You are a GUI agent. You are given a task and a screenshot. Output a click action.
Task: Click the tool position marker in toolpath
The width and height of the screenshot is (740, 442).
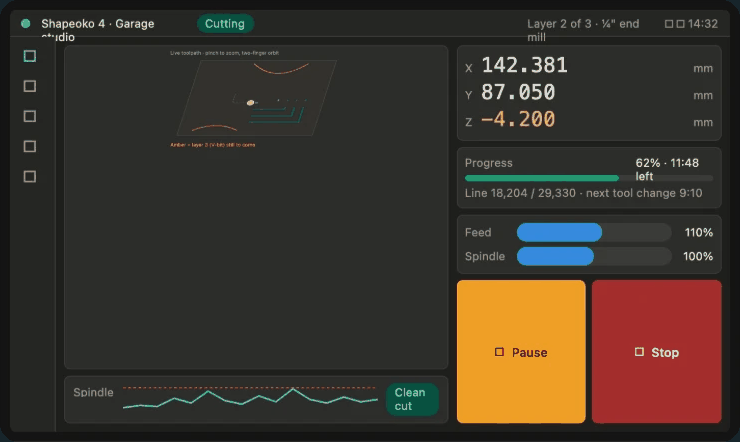(251, 102)
